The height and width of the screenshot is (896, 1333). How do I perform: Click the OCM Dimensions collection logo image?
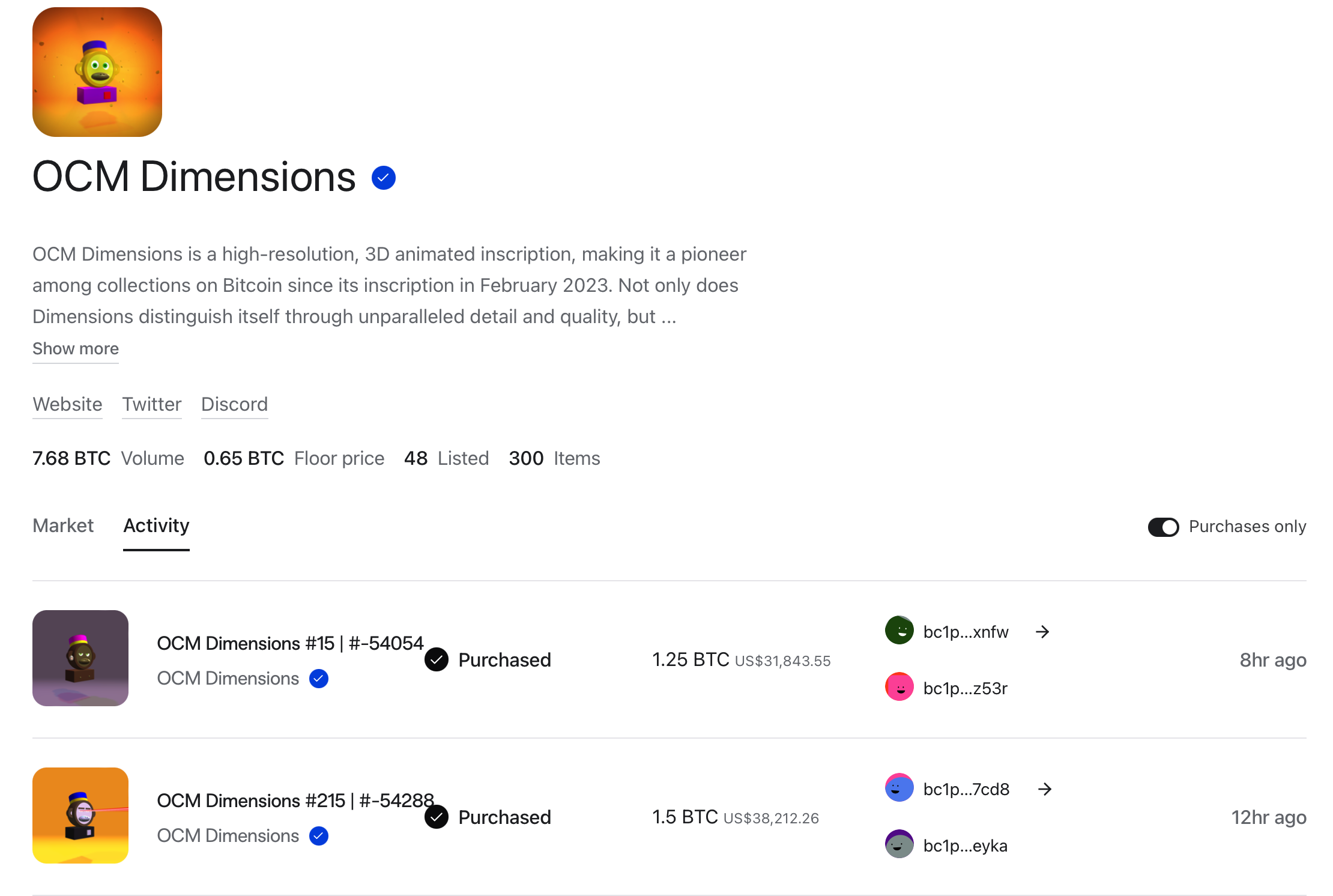97,72
